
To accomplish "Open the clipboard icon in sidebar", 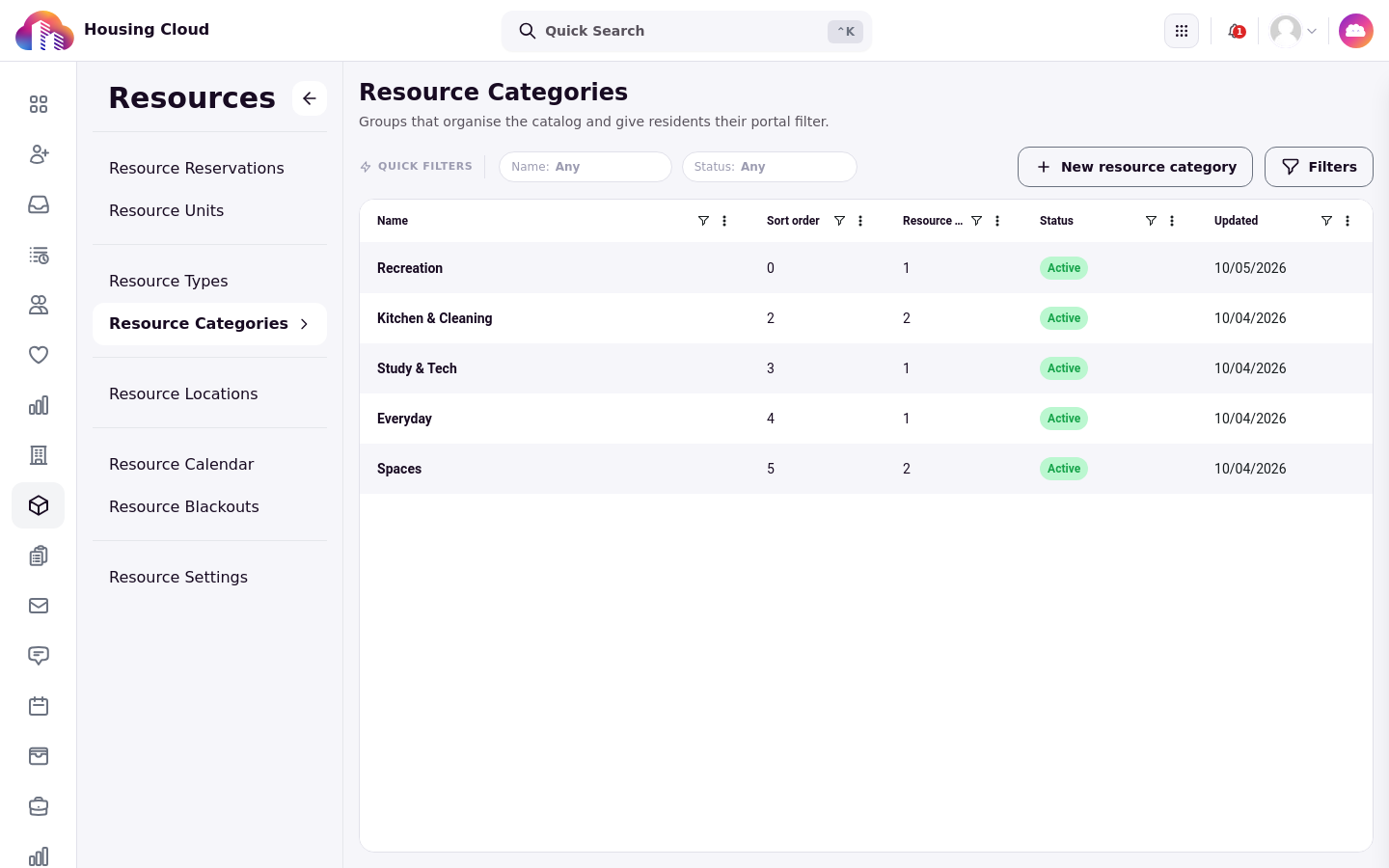I will (x=39, y=556).
